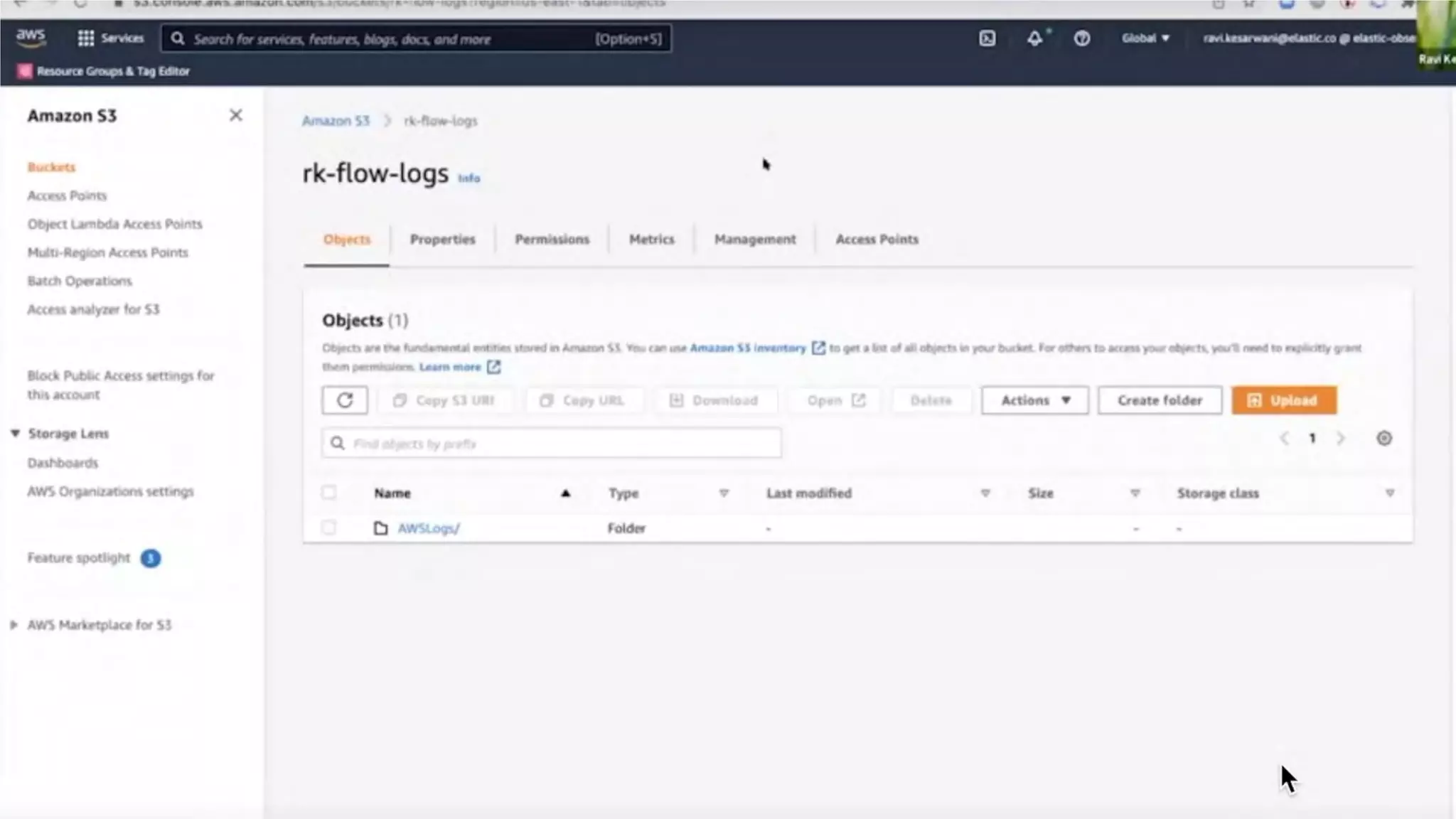Switch to the Permissions tab
1456x819 pixels.
coord(552,240)
